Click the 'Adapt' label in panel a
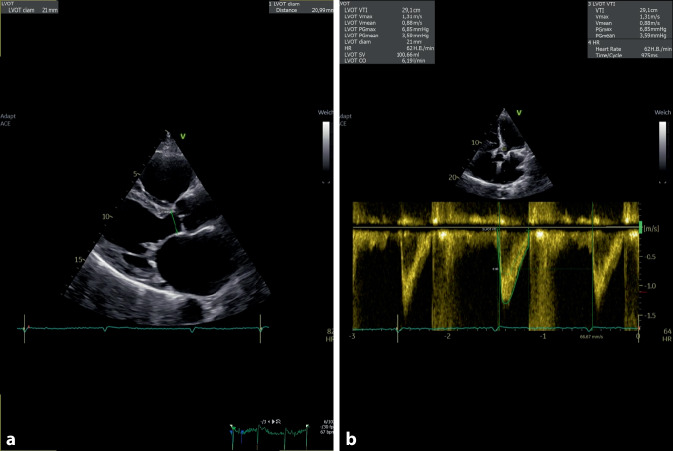Image resolution: width=673 pixels, height=451 pixels. (x=8, y=116)
